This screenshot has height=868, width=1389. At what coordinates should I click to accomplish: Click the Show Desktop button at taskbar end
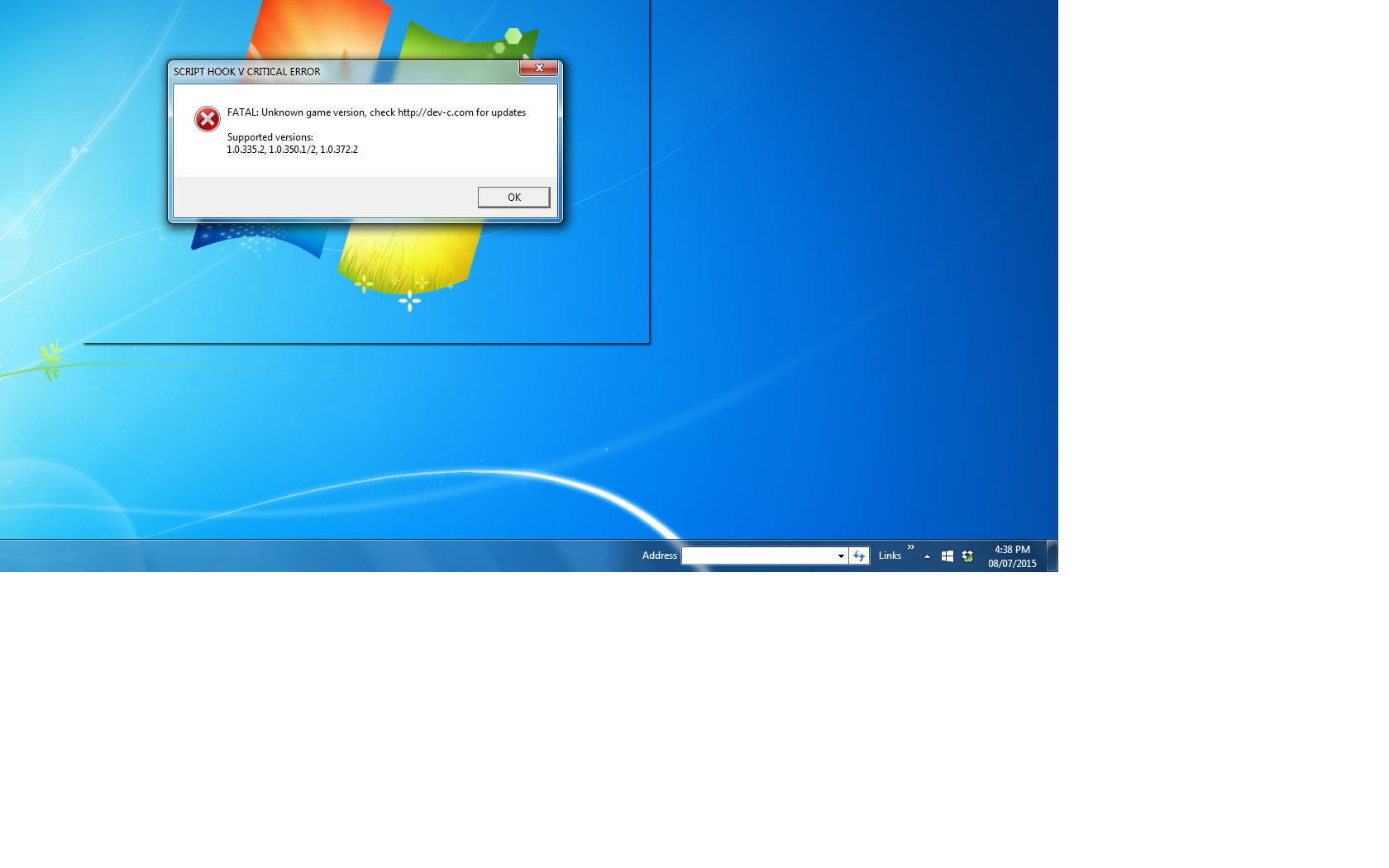point(1052,556)
